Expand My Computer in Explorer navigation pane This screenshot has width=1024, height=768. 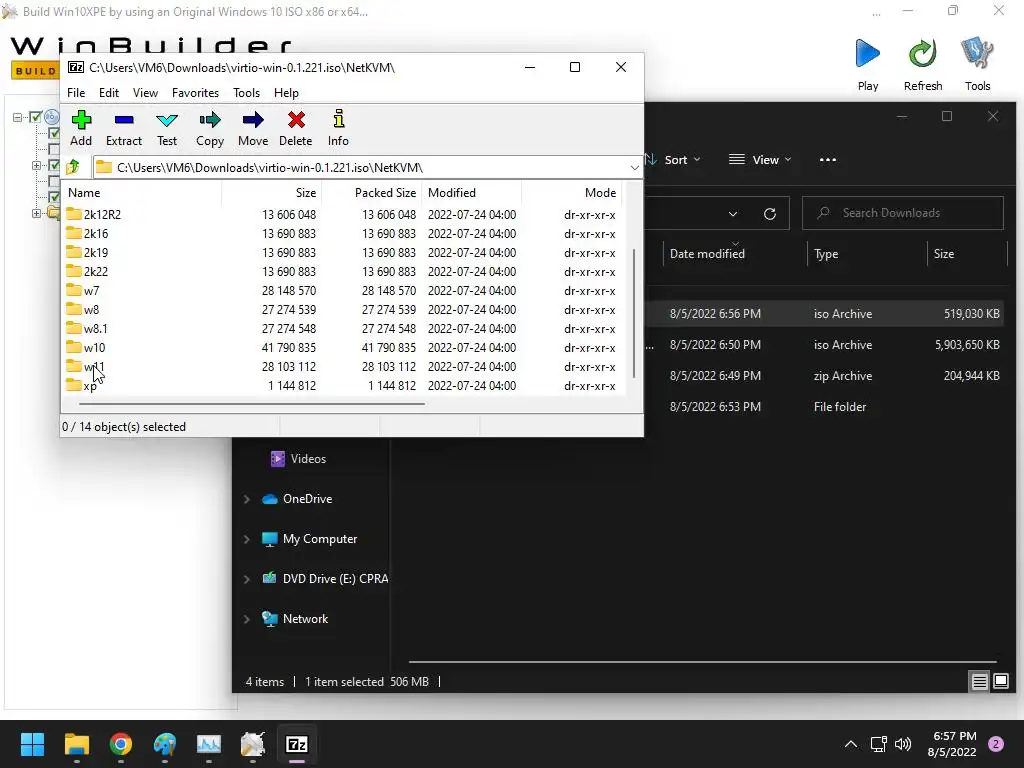click(247, 539)
